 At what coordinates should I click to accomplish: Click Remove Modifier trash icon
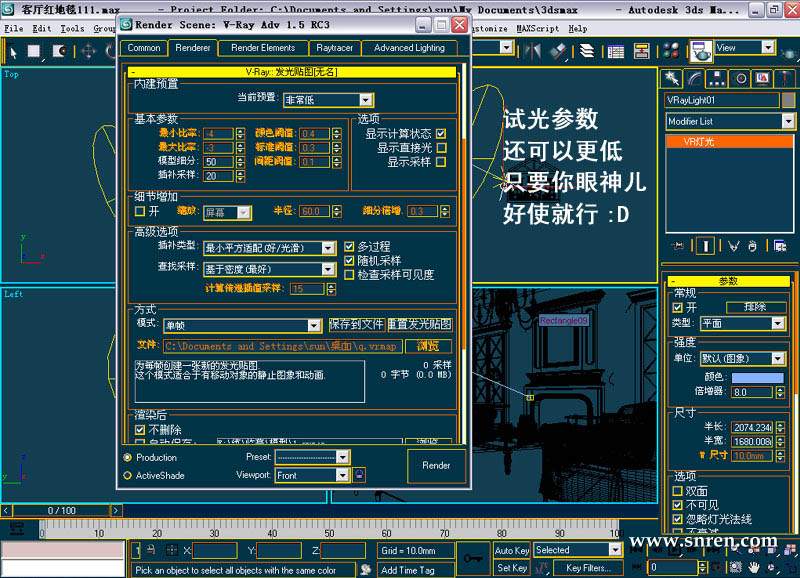(x=753, y=246)
